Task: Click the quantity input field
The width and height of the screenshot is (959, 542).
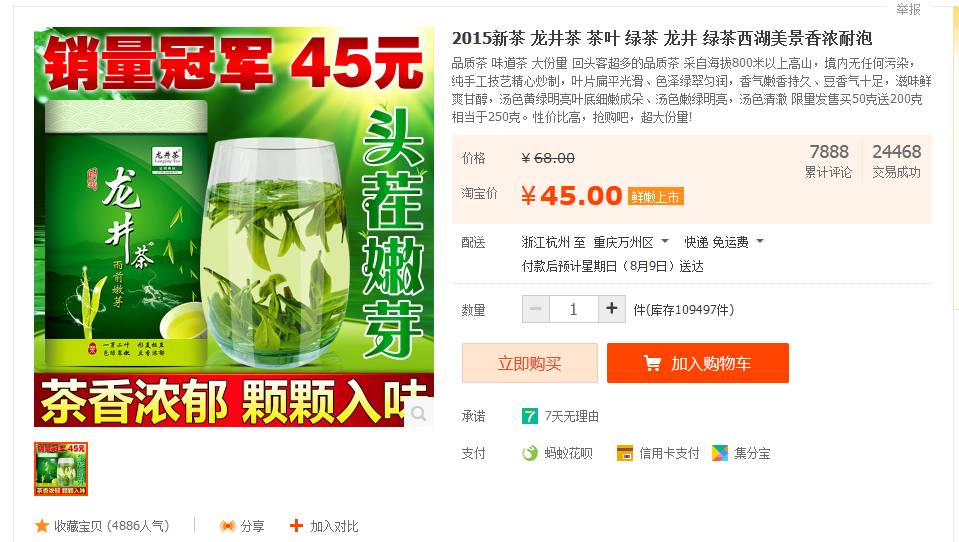Action: (x=574, y=309)
